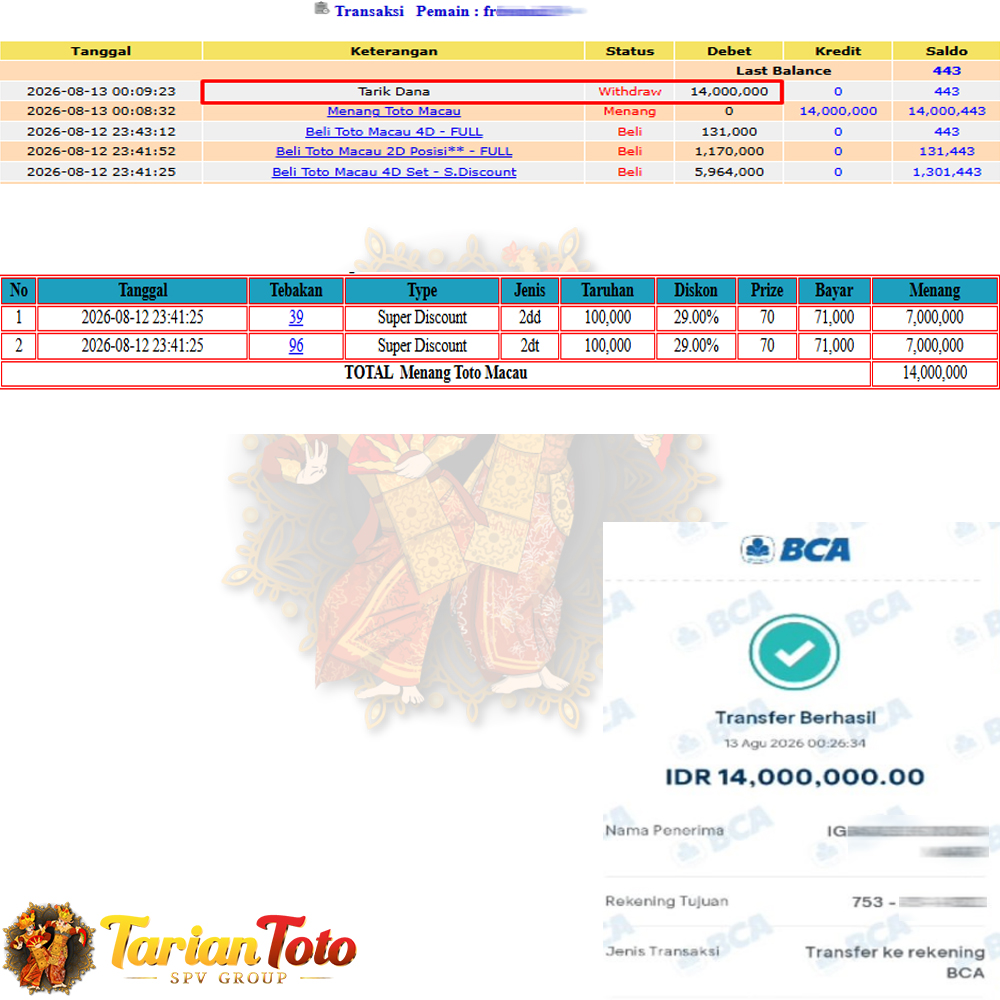Click the debet value 14,000,000 in Withdraw row
The image size is (1000, 1000).
(x=729, y=91)
